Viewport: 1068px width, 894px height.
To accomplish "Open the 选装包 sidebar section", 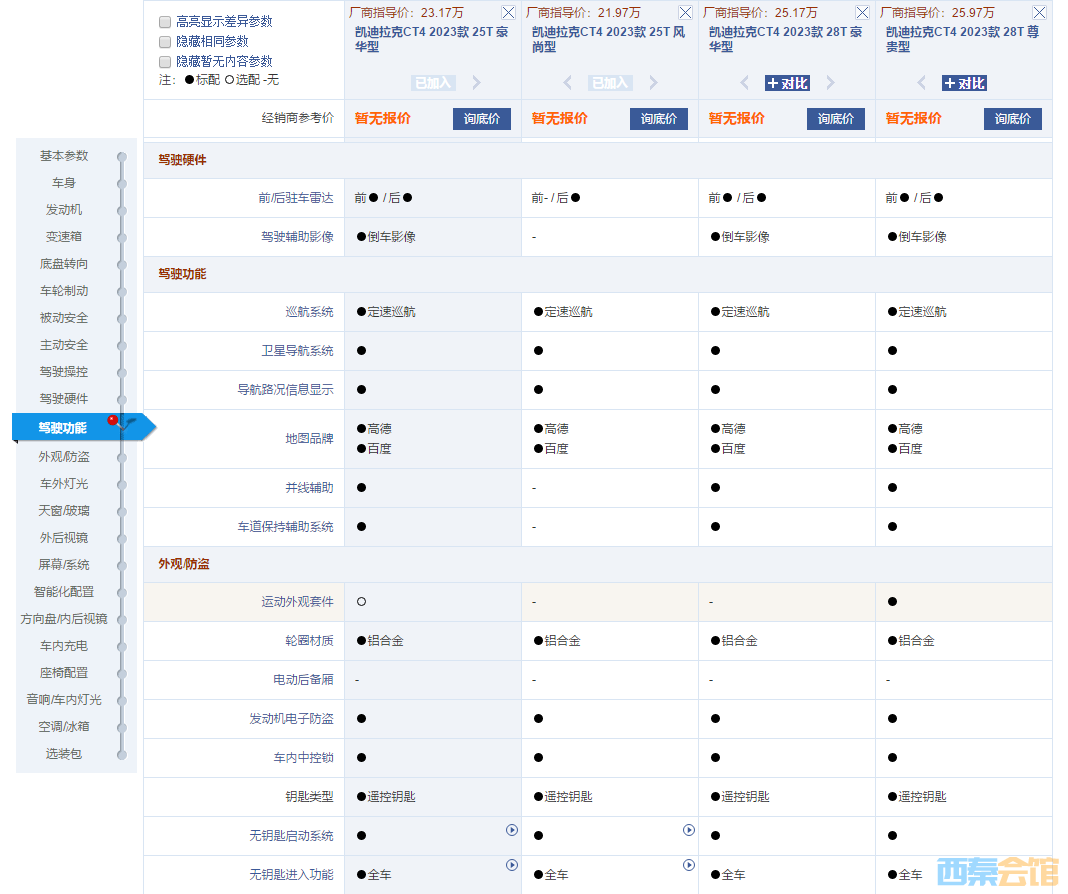I will tap(66, 754).
